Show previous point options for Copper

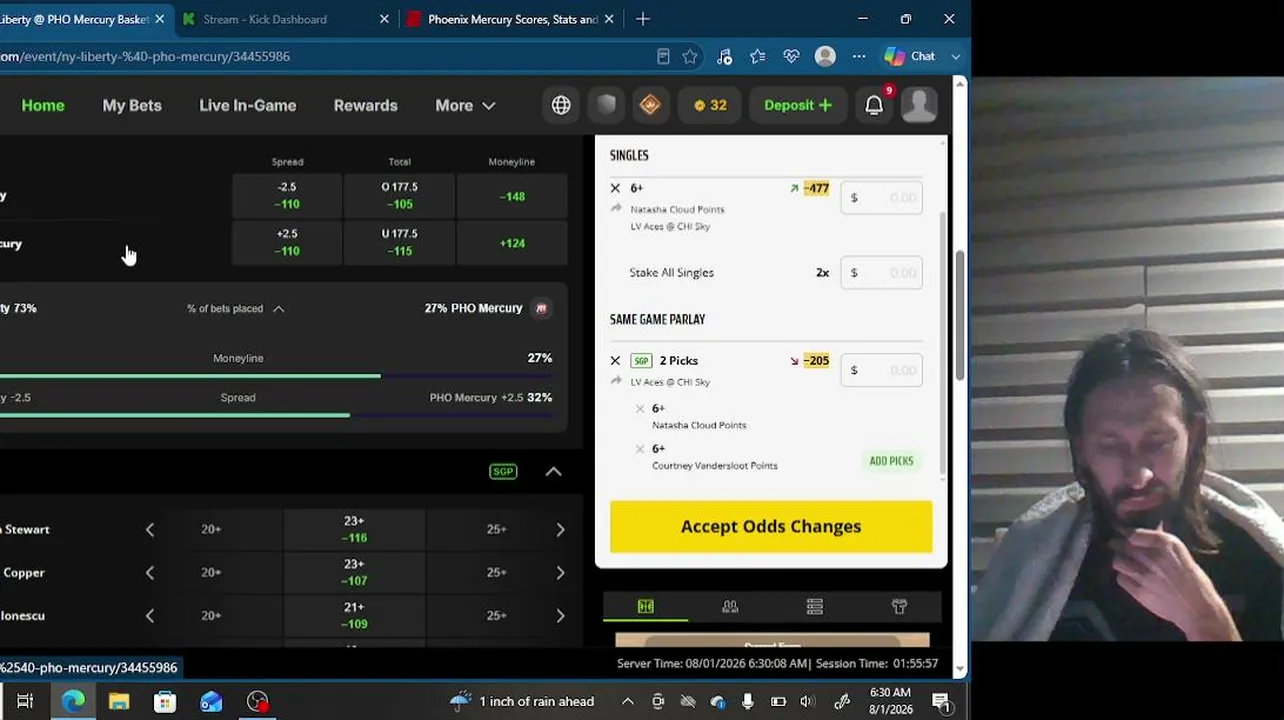150,572
